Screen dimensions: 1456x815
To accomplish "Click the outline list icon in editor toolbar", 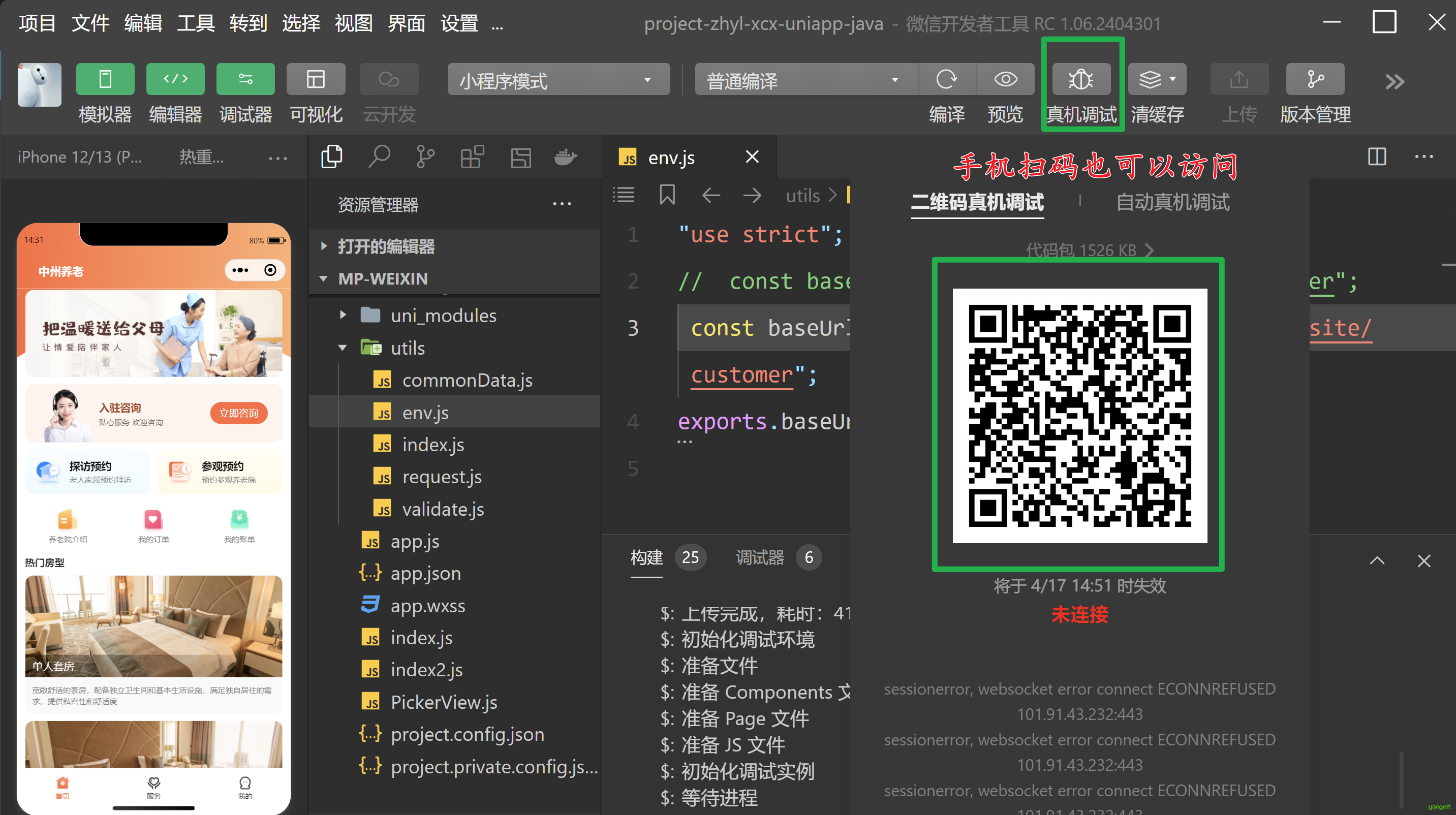I will pyautogui.click(x=624, y=195).
